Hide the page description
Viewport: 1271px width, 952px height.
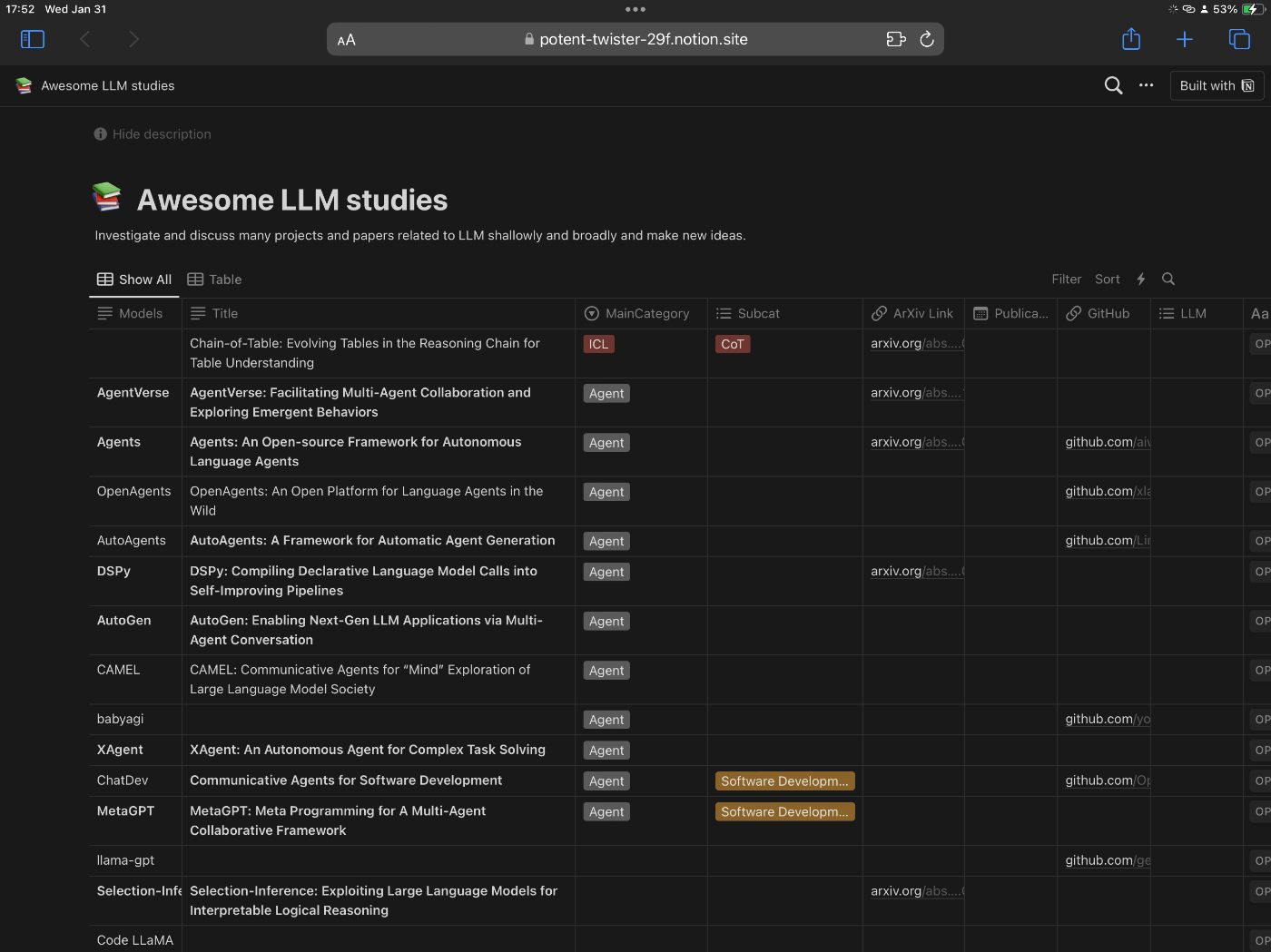[153, 134]
